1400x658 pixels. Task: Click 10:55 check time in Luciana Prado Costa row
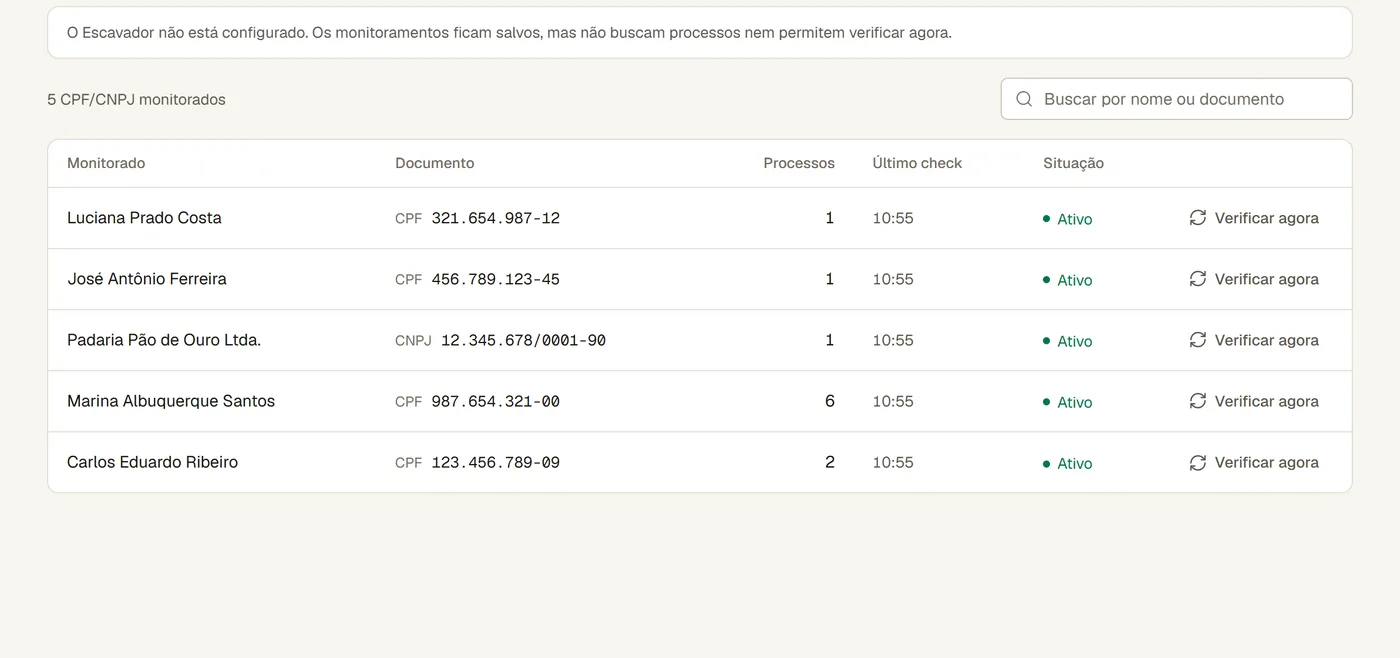(893, 218)
